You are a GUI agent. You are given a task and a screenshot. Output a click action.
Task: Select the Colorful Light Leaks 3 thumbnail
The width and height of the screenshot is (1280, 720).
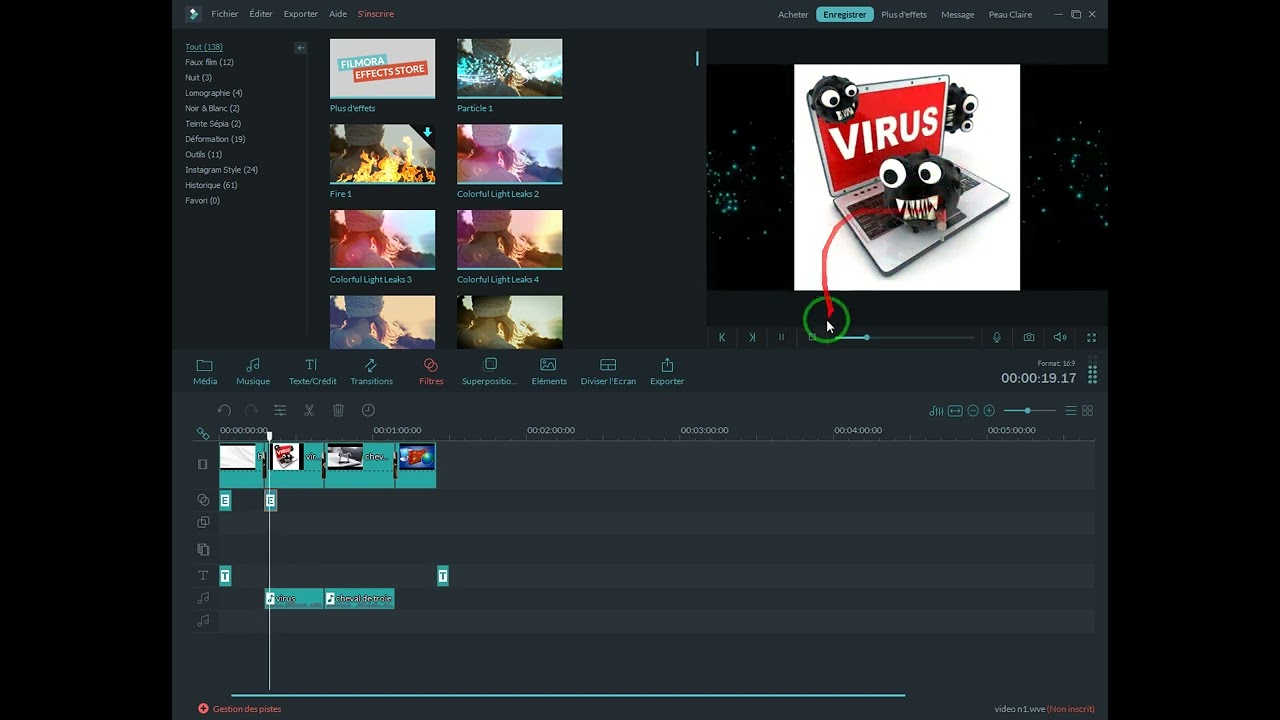point(382,239)
